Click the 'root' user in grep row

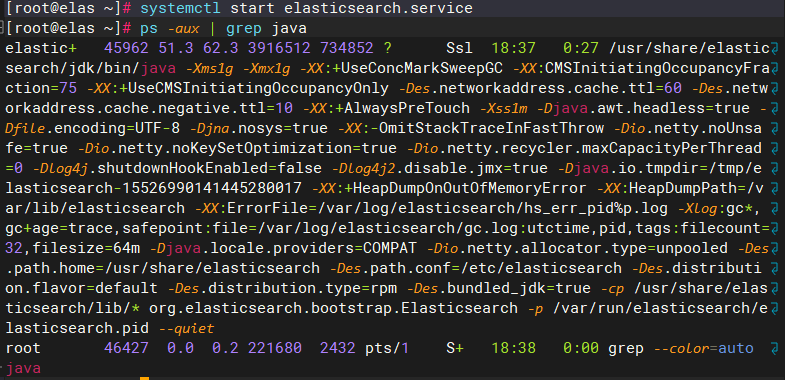click(x=23, y=348)
